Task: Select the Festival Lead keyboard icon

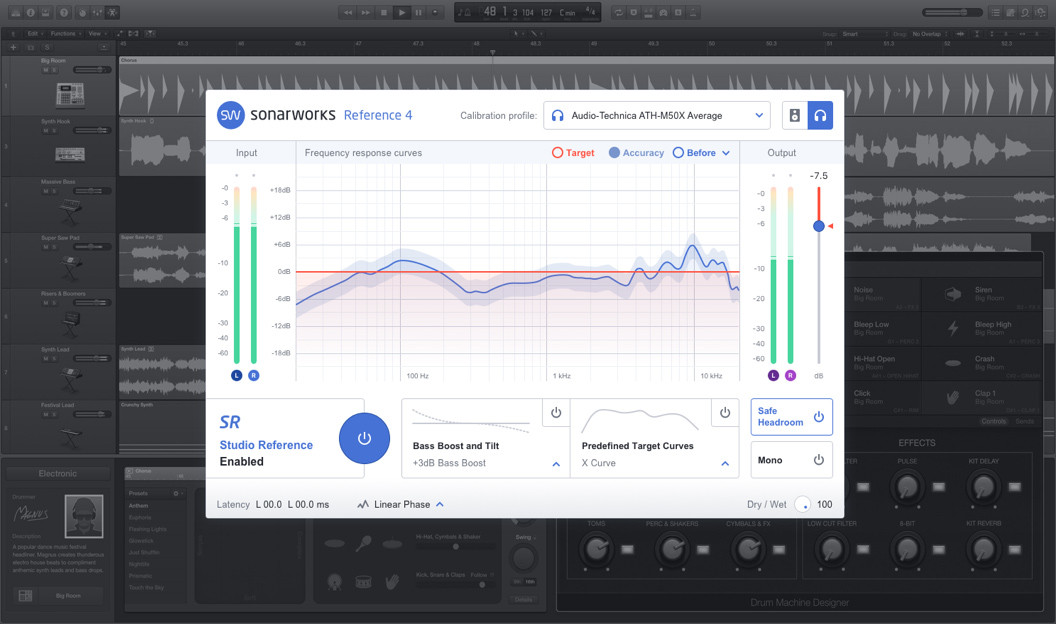Action: tap(70, 436)
